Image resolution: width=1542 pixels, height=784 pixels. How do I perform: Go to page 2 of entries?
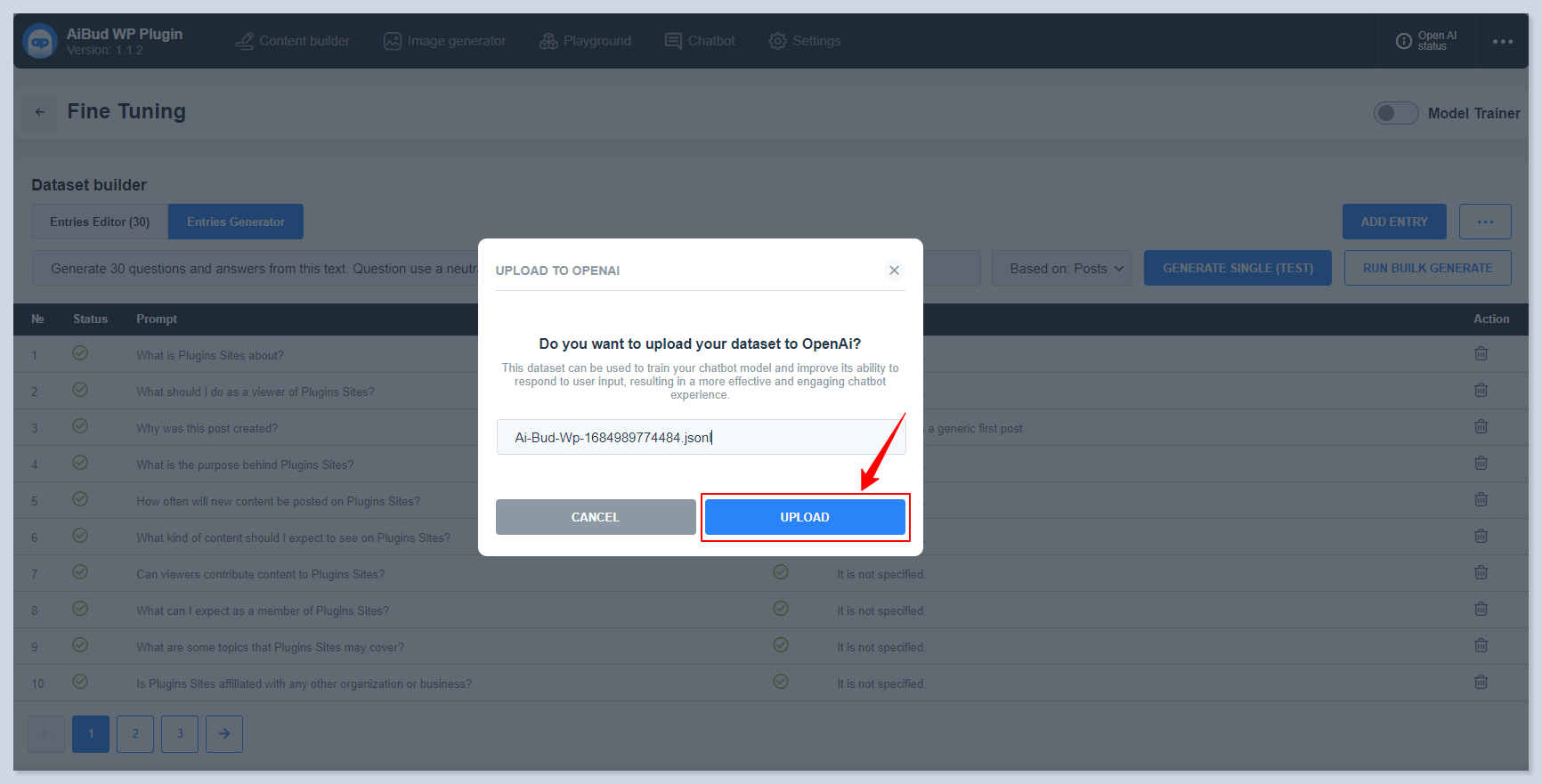tap(135, 734)
